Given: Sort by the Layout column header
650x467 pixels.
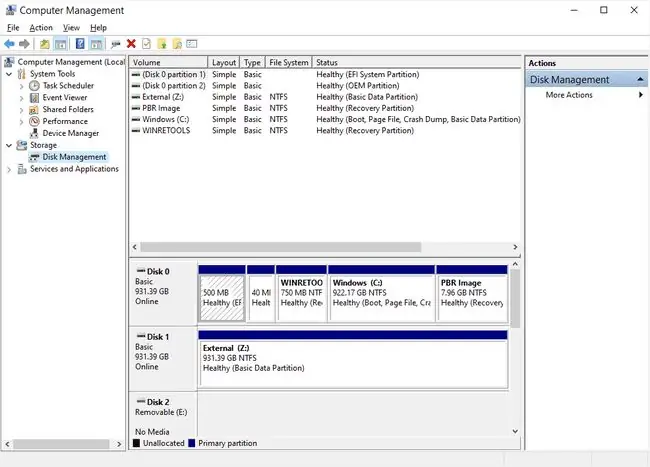Looking at the screenshot, I should [x=223, y=62].
